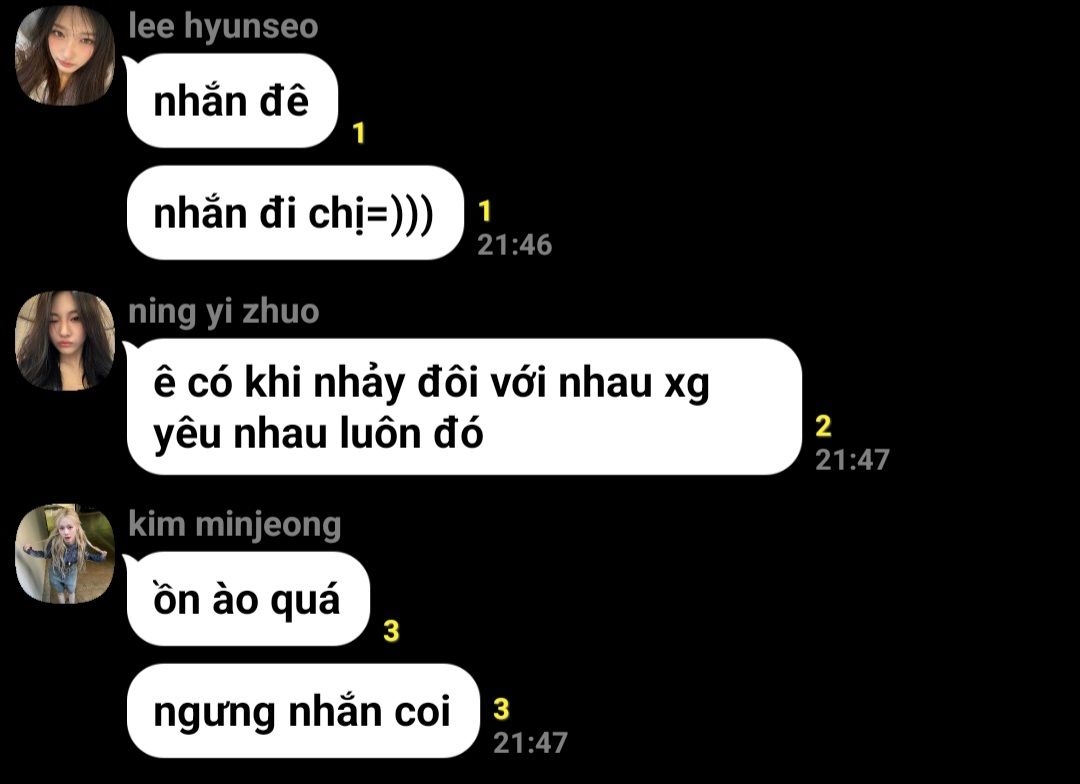Tap read count 3 beside "ngưng nhắn coi"
The width and height of the screenshot is (1080, 784).
(501, 709)
